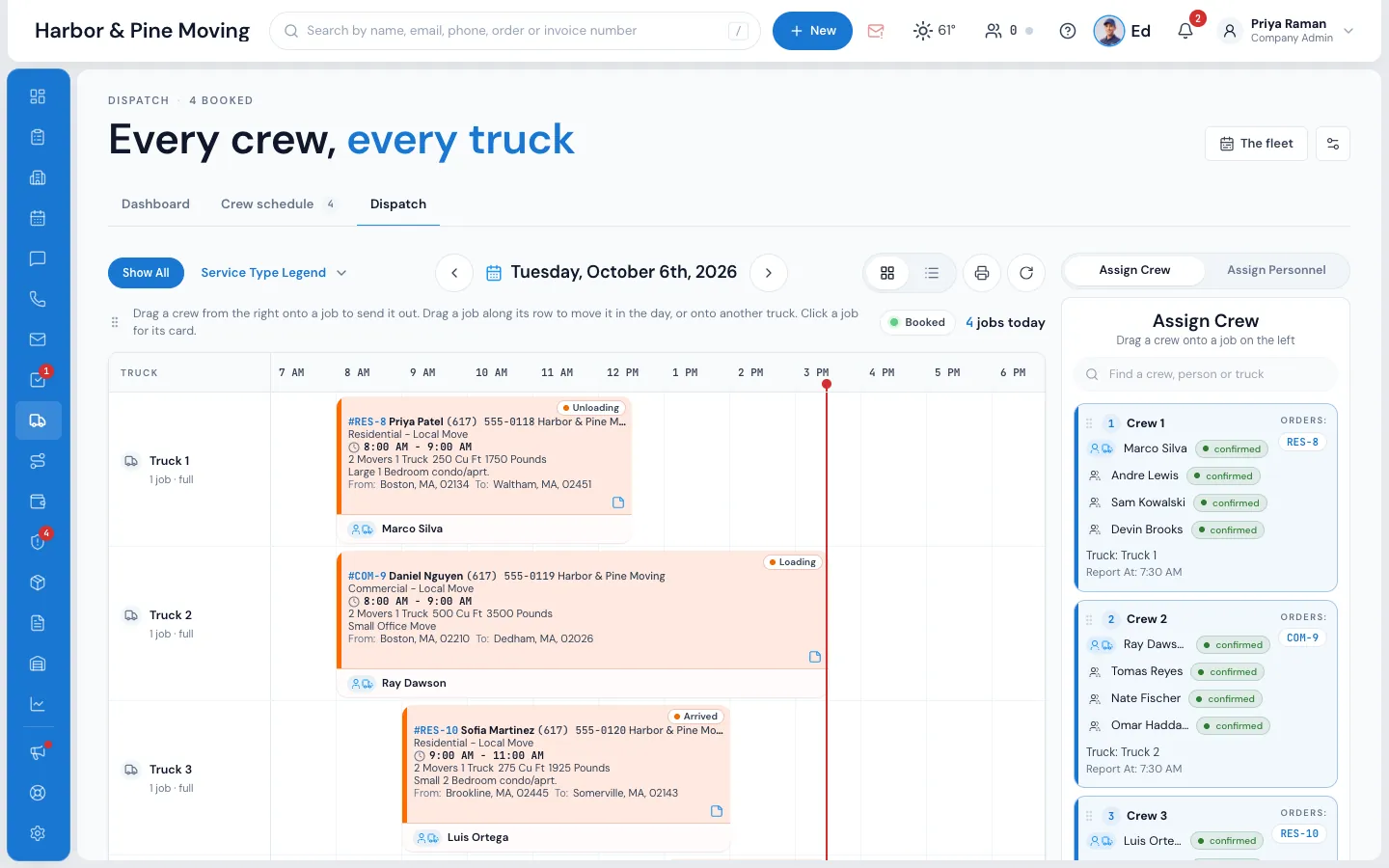Image resolution: width=1389 pixels, height=868 pixels.
Task: Go to the previous day
Action: coord(454,273)
